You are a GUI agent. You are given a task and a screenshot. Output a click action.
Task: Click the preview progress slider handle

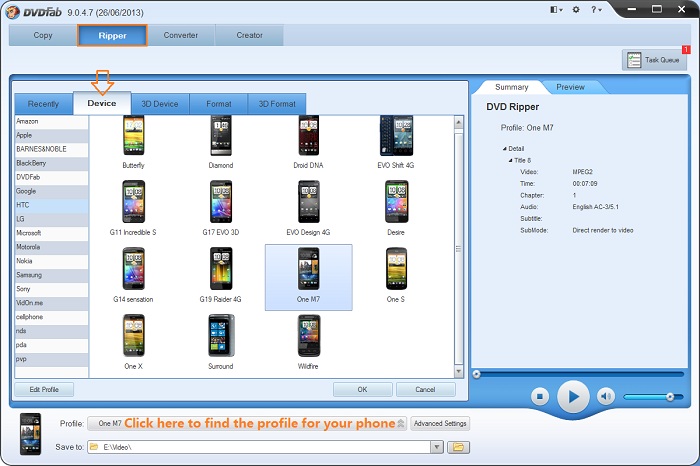[477, 374]
